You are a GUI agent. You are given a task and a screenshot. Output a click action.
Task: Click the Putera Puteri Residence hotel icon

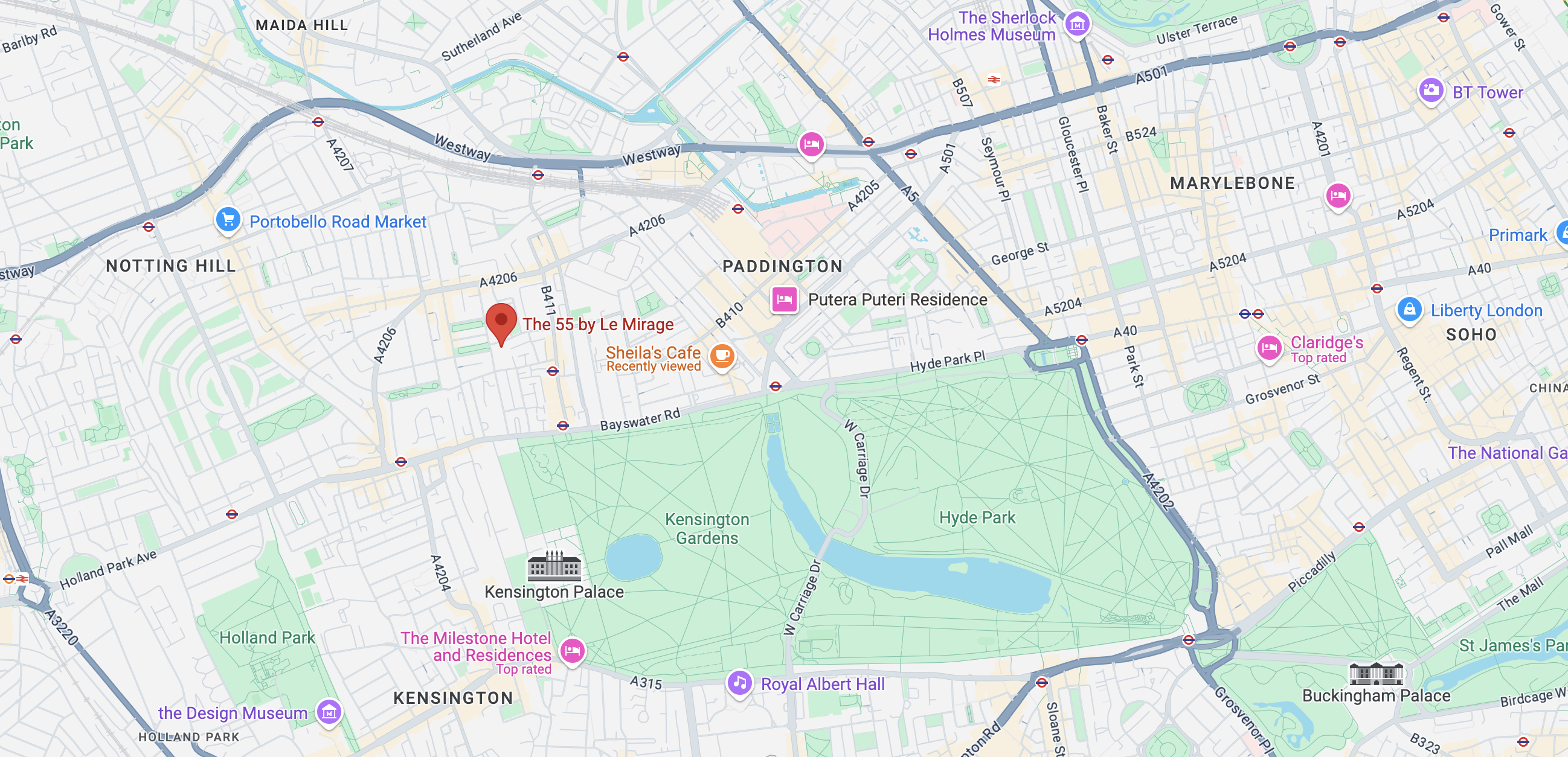[785, 299]
